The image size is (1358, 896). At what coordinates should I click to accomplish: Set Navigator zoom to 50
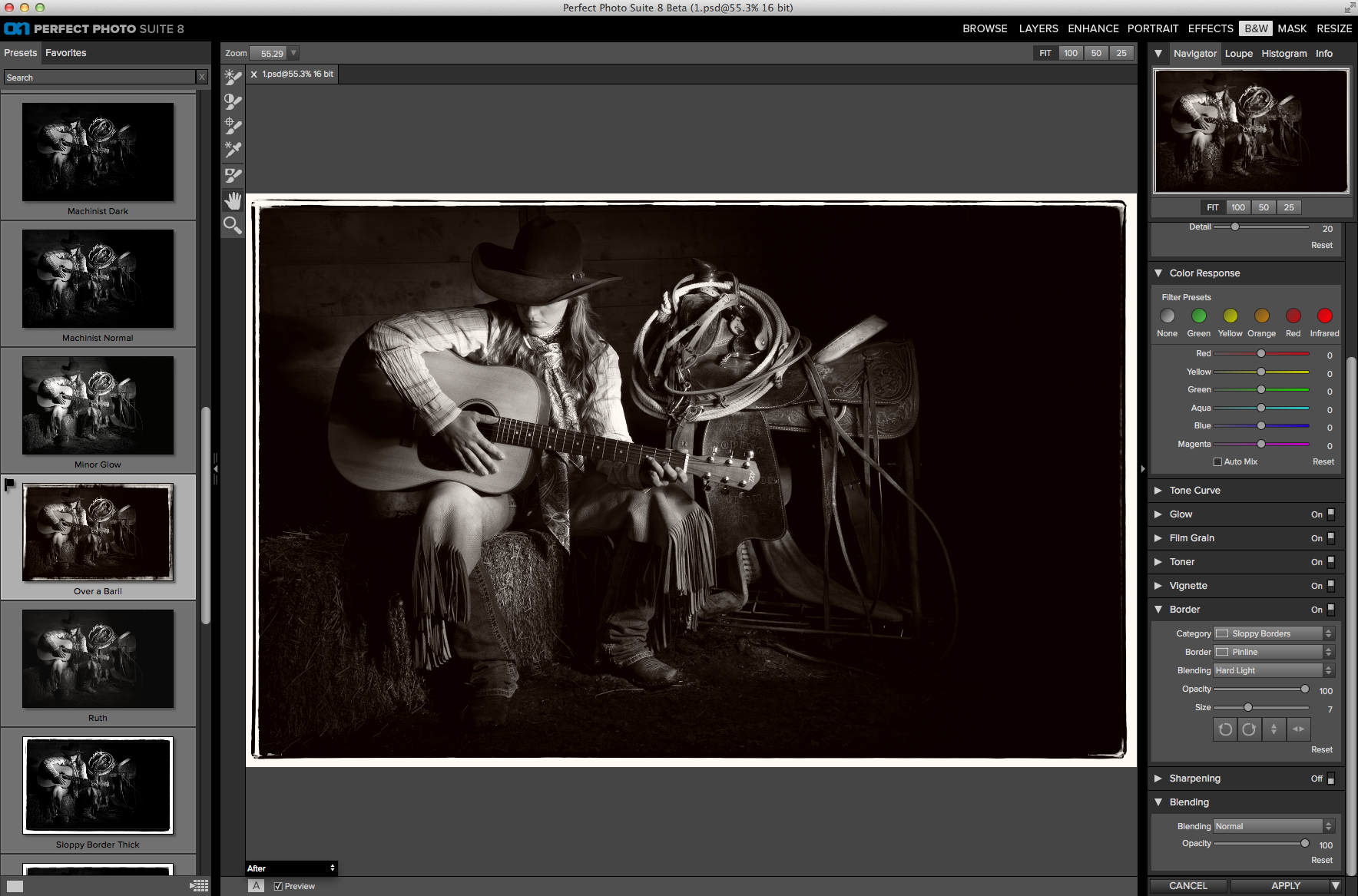(x=1264, y=207)
